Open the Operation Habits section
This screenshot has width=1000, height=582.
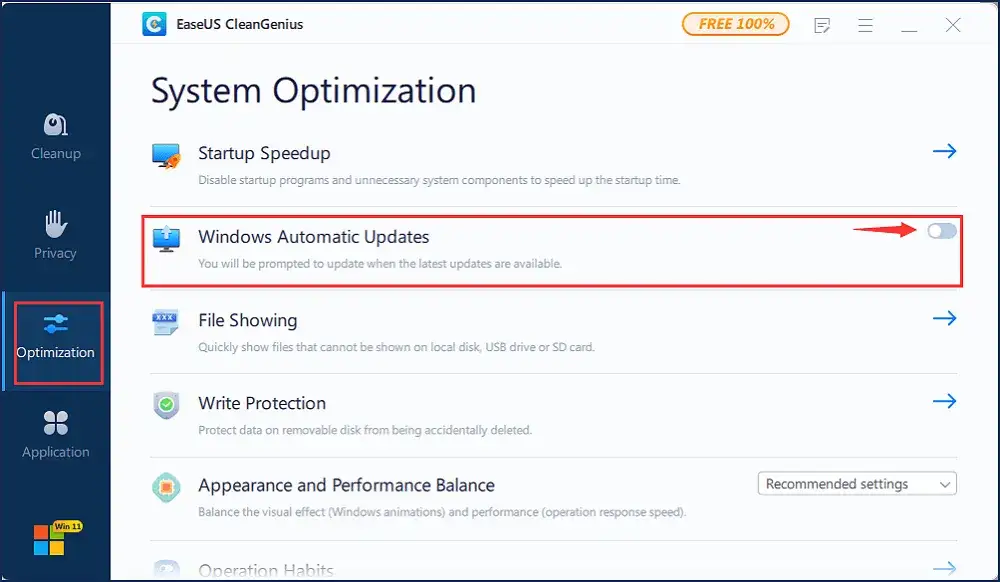click(x=268, y=568)
